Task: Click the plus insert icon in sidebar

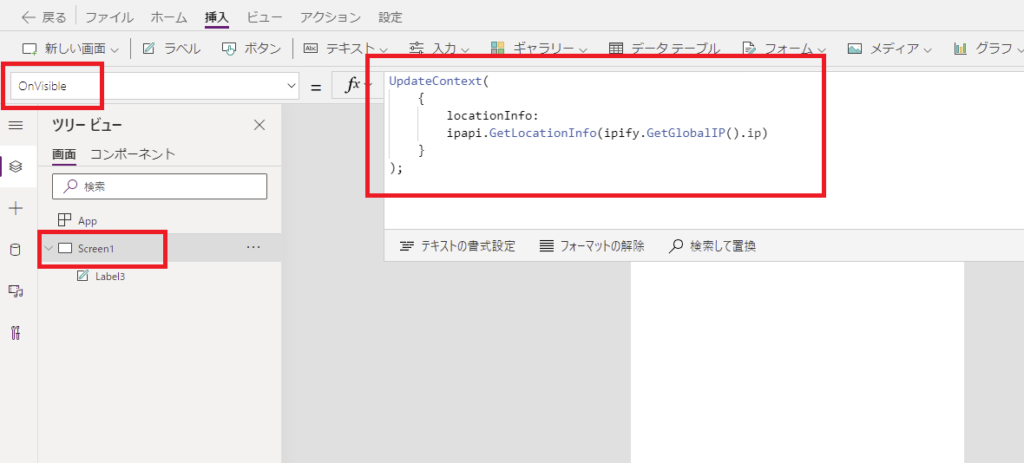Action: (16, 209)
